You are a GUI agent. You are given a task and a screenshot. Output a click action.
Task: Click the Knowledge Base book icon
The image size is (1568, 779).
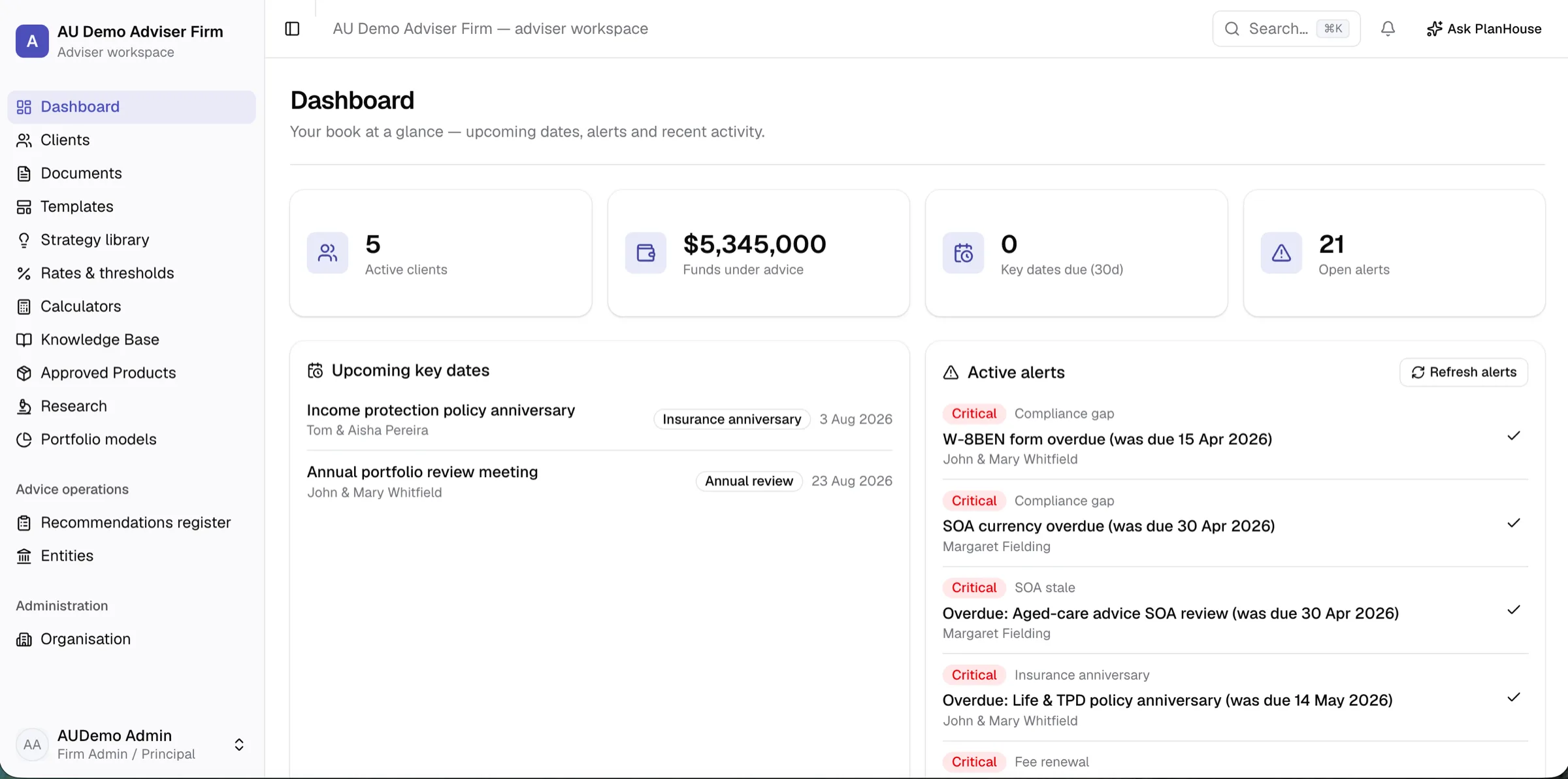tap(24, 340)
